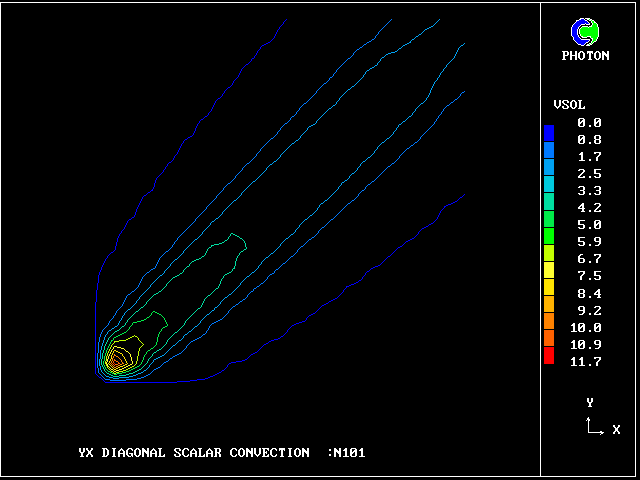Click the PHOTON text label under logo
Image resolution: width=640 pixels, height=480 pixels.
click(x=585, y=56)
